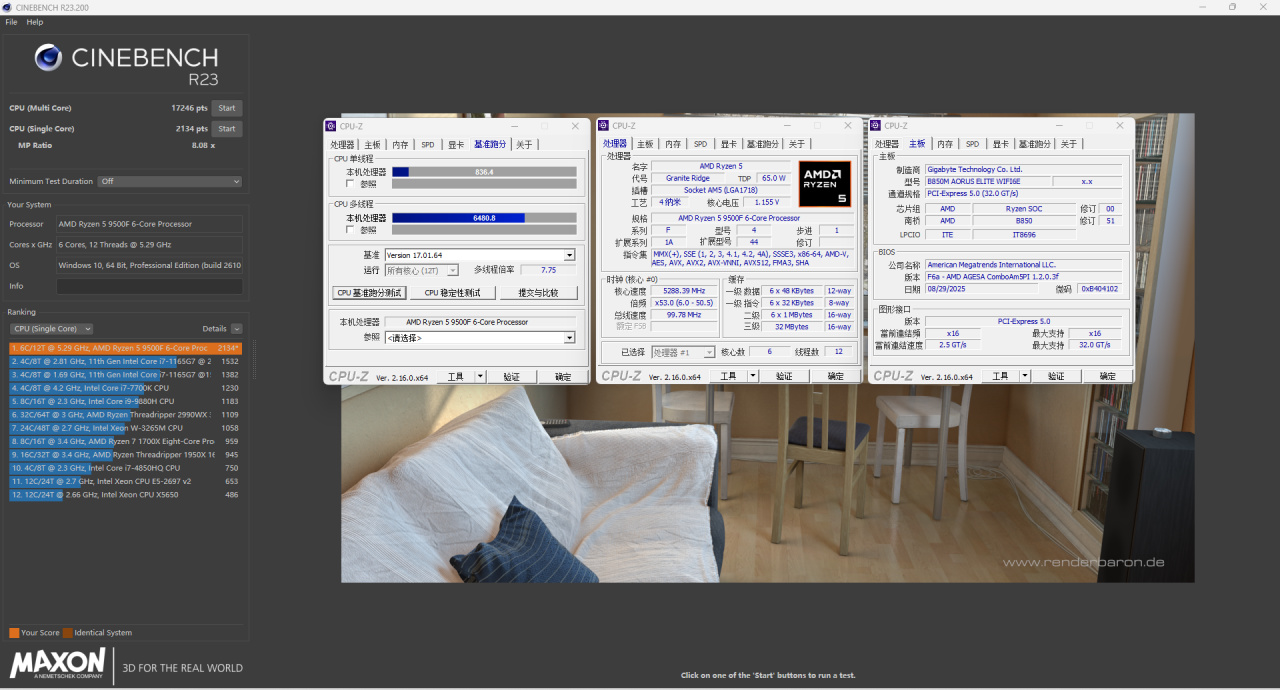Select ranking row Intel Xeon W-3265M CPU
The image size is (1280, 690).
click(125, 428)
